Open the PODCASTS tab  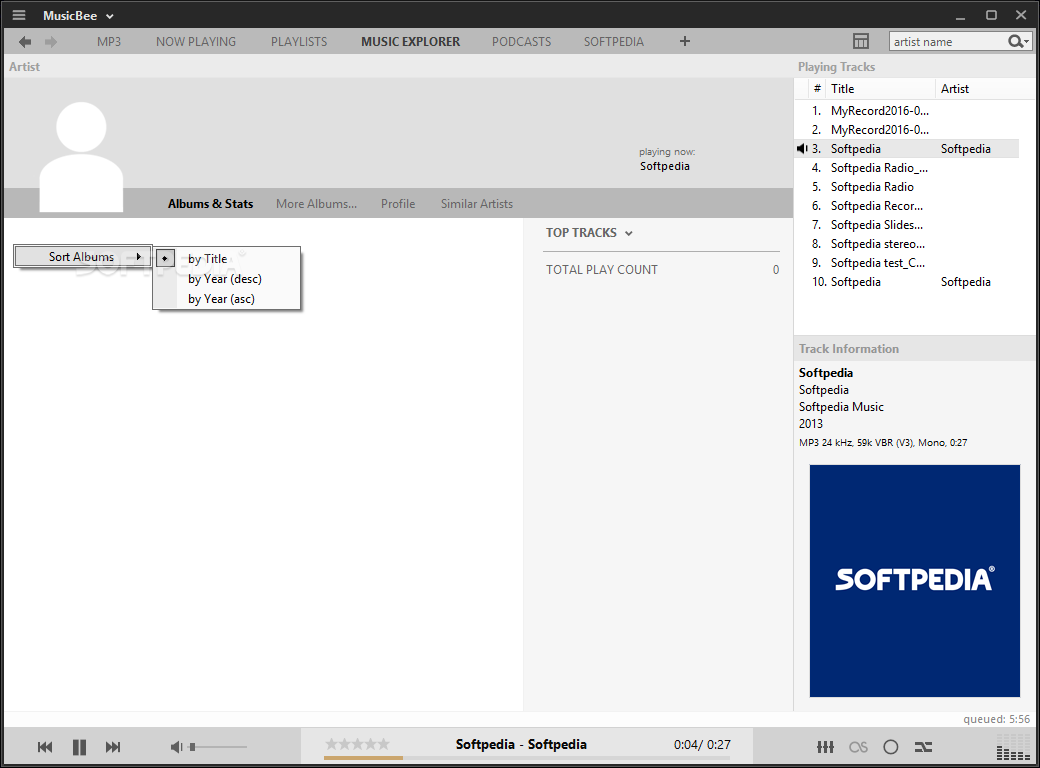click(521, 42)
